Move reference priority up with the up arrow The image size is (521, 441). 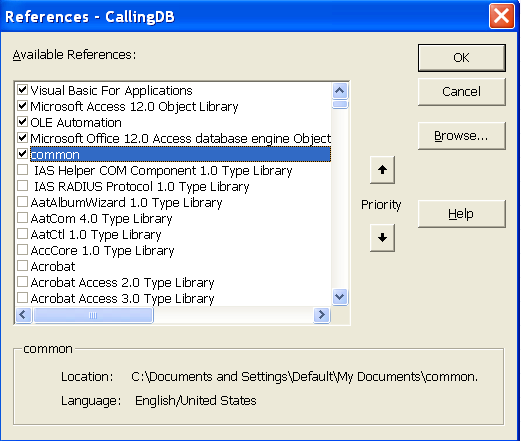(x=382, y=170)
